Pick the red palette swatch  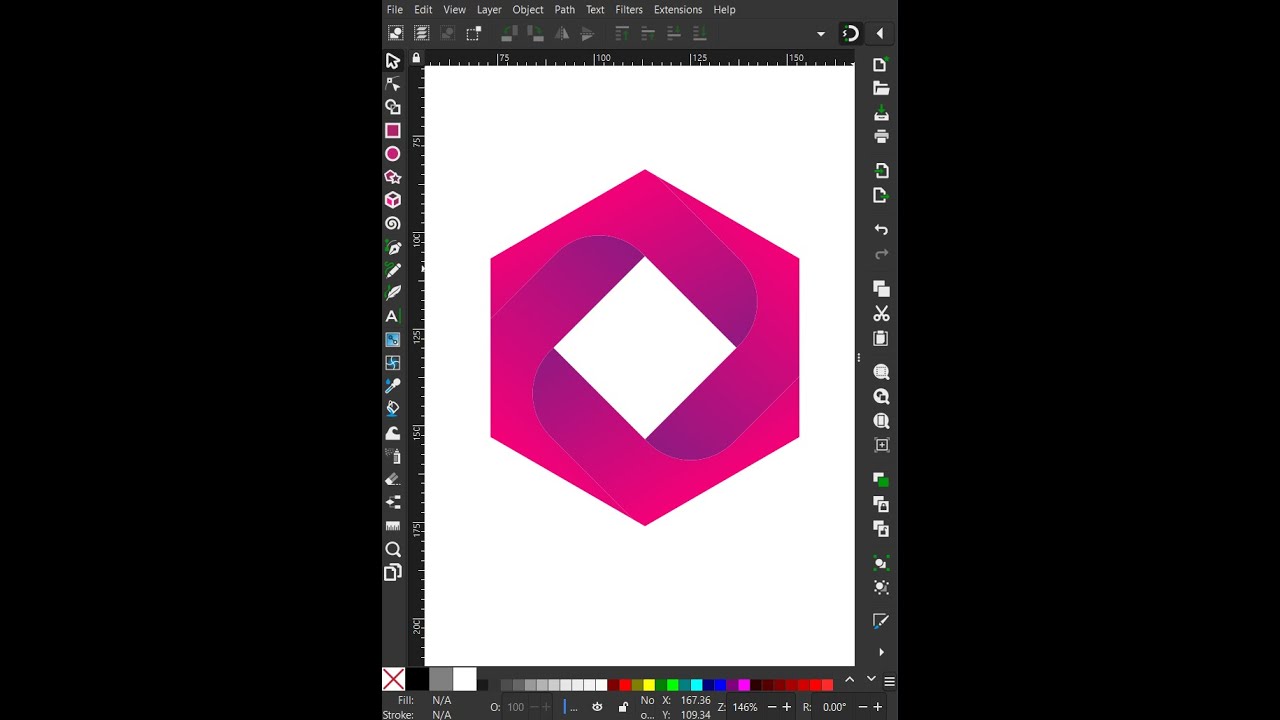[625, 685]
